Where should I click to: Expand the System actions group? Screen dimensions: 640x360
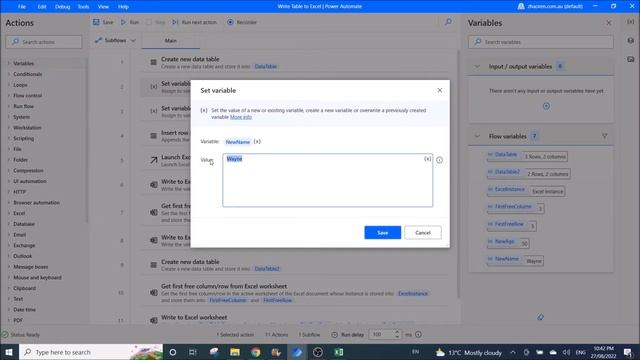(21, 117)
